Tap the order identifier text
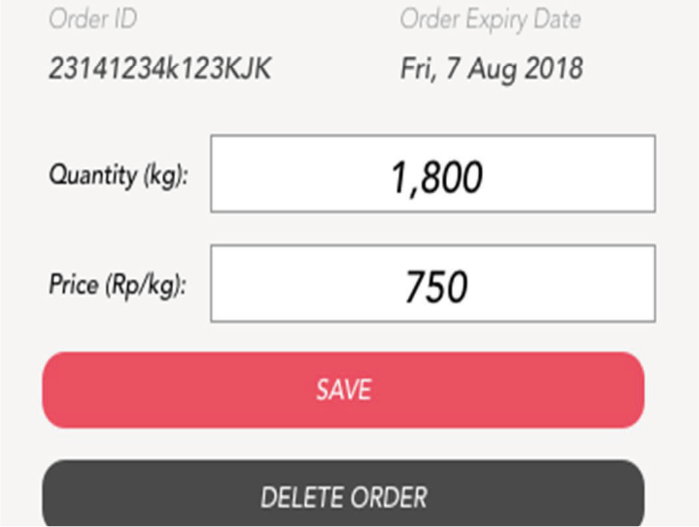699x527 pixels. tap(160, 69)
